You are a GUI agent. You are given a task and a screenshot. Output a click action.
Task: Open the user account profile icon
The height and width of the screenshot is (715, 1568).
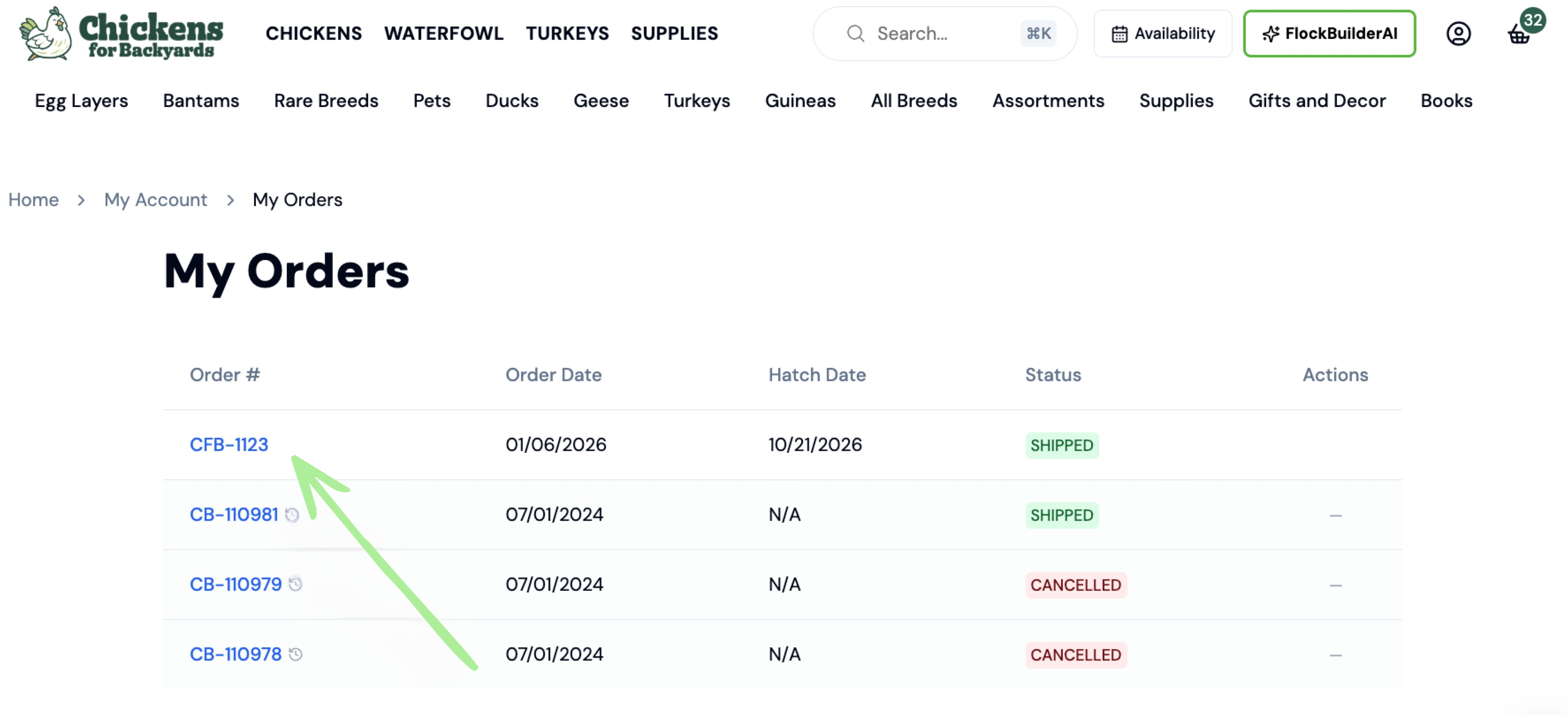(x=1458, y=34)
